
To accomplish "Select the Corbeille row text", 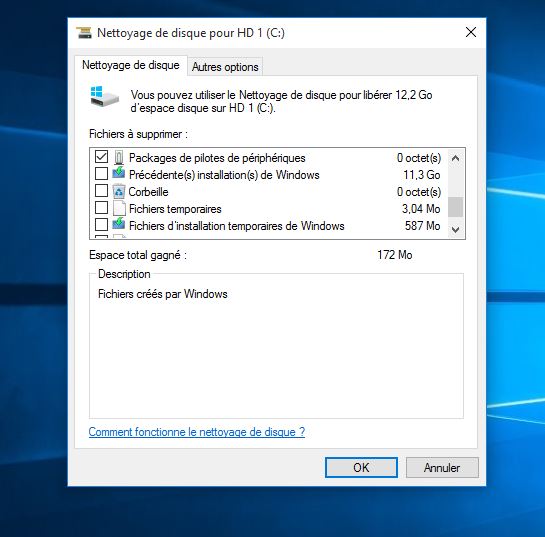I will coord(148,192).
